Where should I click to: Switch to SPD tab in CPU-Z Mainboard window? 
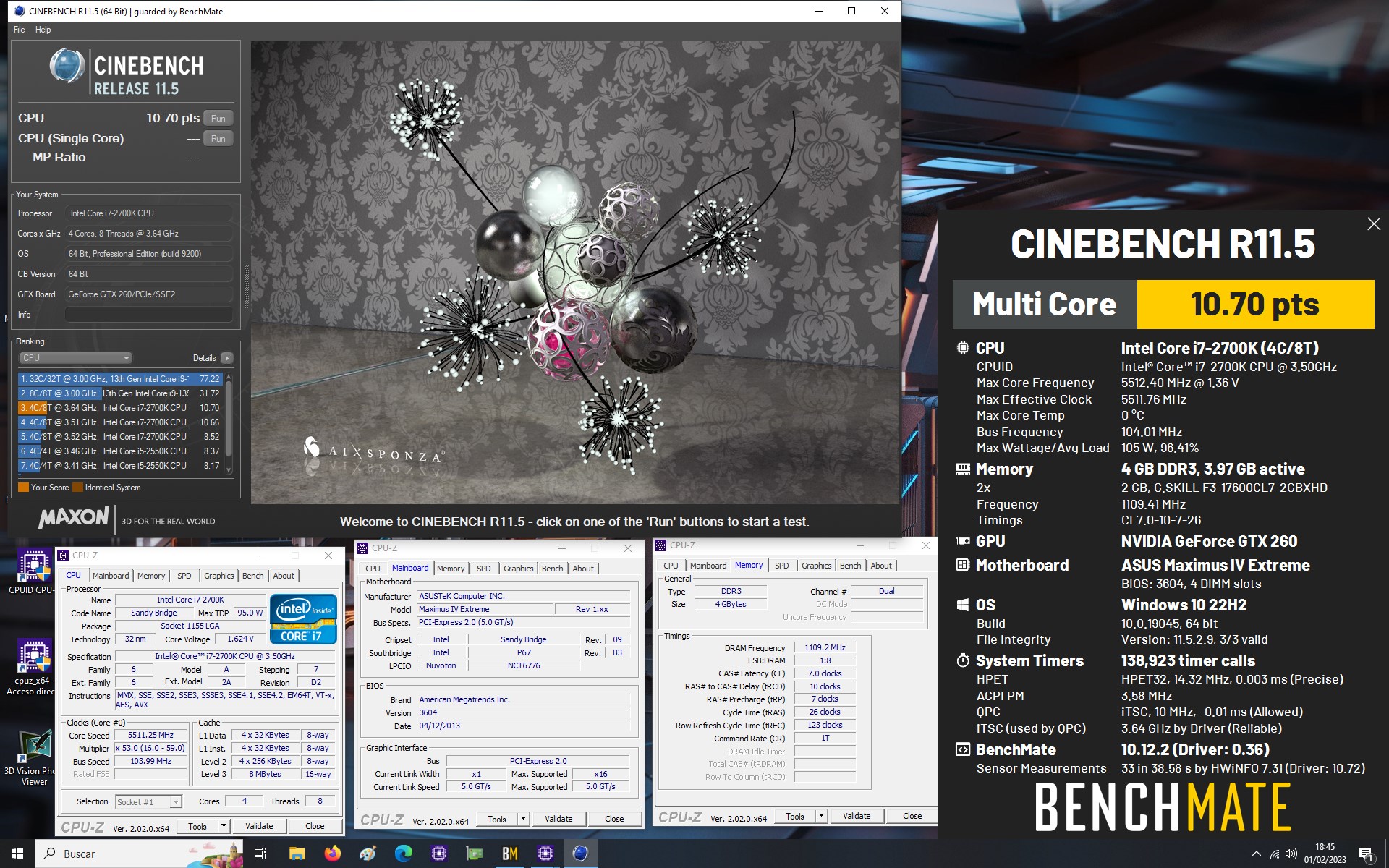tap(484, 569)
